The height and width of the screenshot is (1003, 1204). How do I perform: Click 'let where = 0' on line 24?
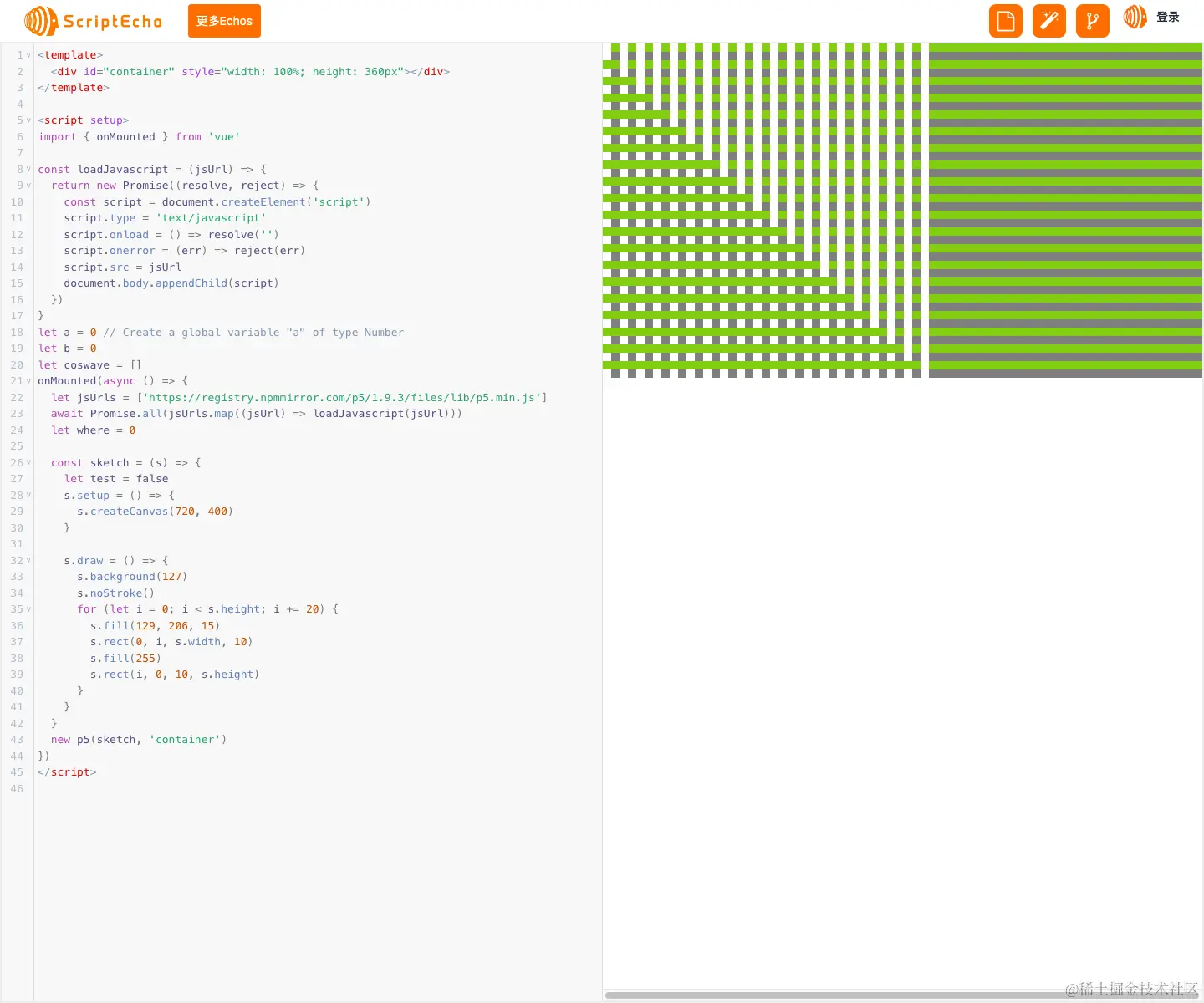click(93, 430)
